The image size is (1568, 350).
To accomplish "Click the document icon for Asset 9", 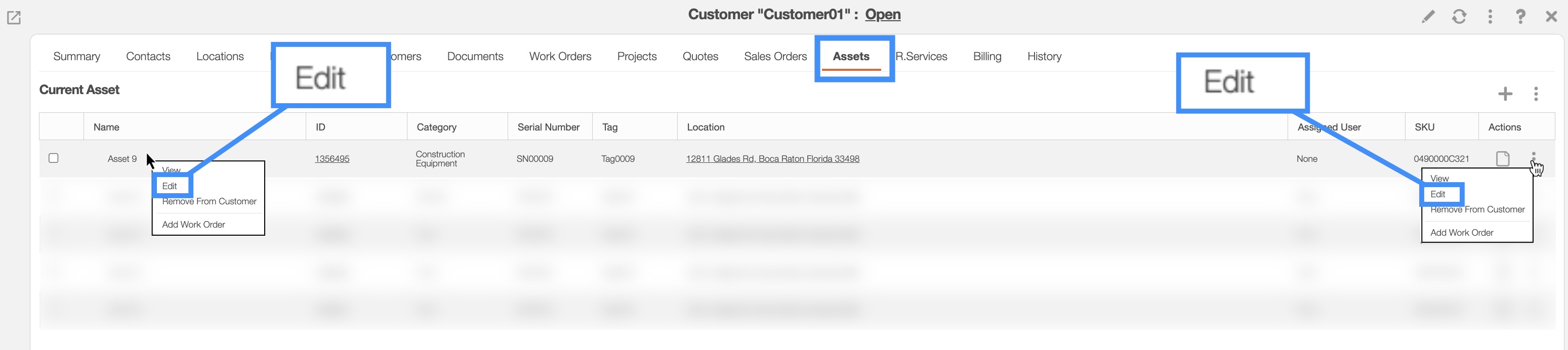I will click(x=1502, y=159).
